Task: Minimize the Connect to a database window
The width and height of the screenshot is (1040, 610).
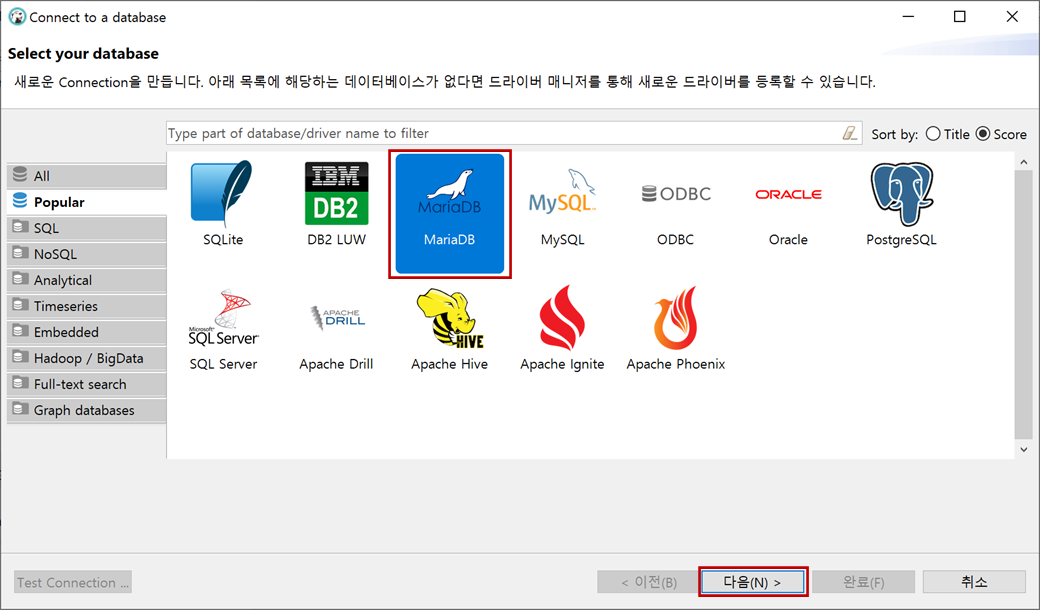Action: click(x=908, y=17)
